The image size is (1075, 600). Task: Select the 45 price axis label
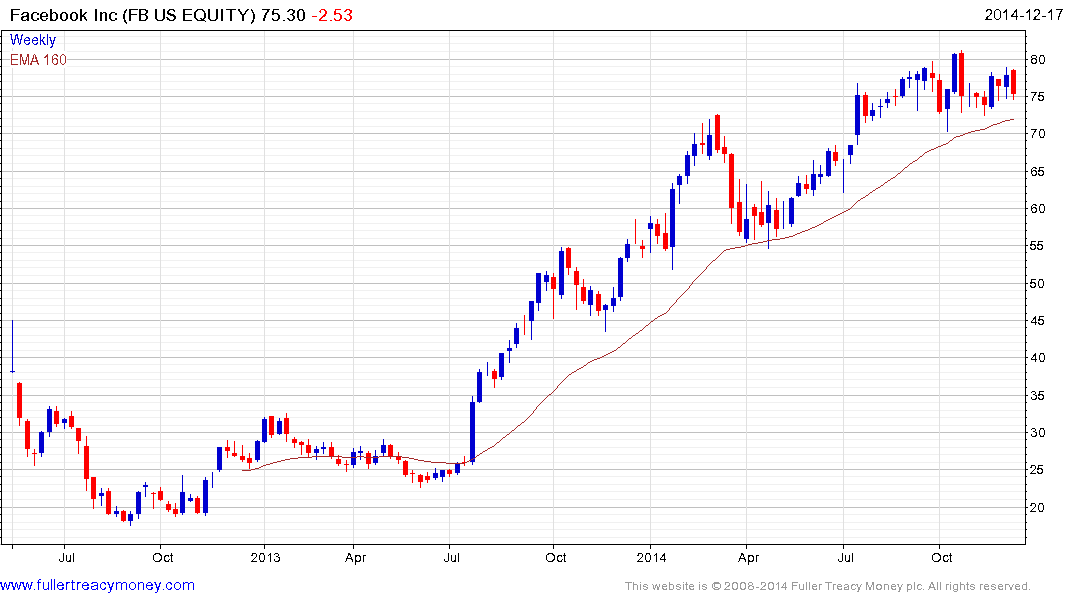(x=1038, y=320)
